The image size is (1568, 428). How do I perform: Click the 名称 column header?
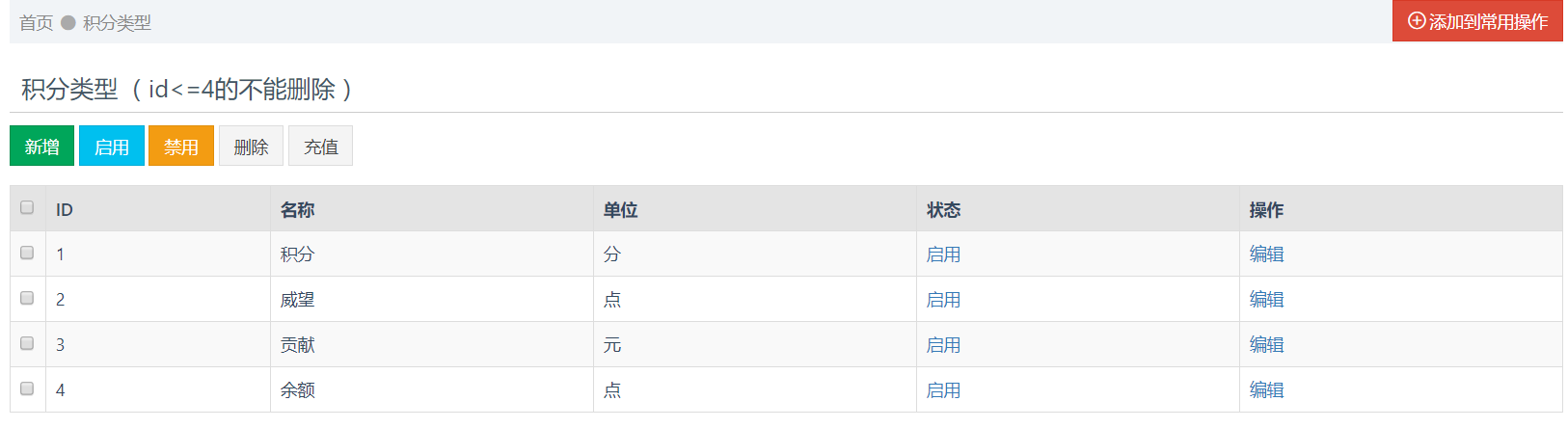pyautogui.click(x=298, y=209)
